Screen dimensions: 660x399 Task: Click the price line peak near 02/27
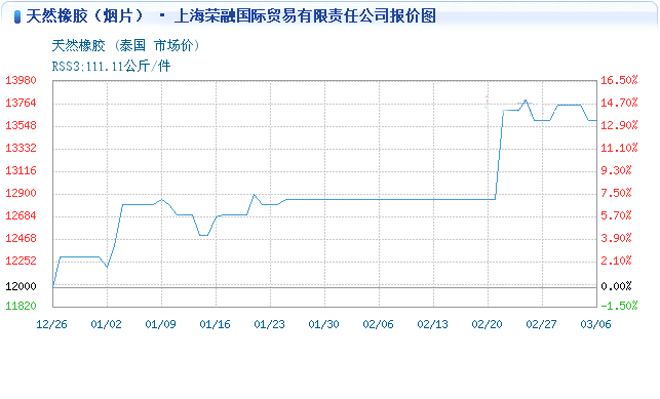click(525, 101)
